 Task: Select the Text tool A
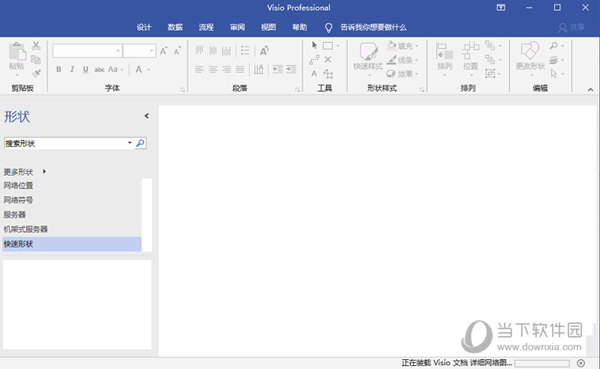click(314, 73)
